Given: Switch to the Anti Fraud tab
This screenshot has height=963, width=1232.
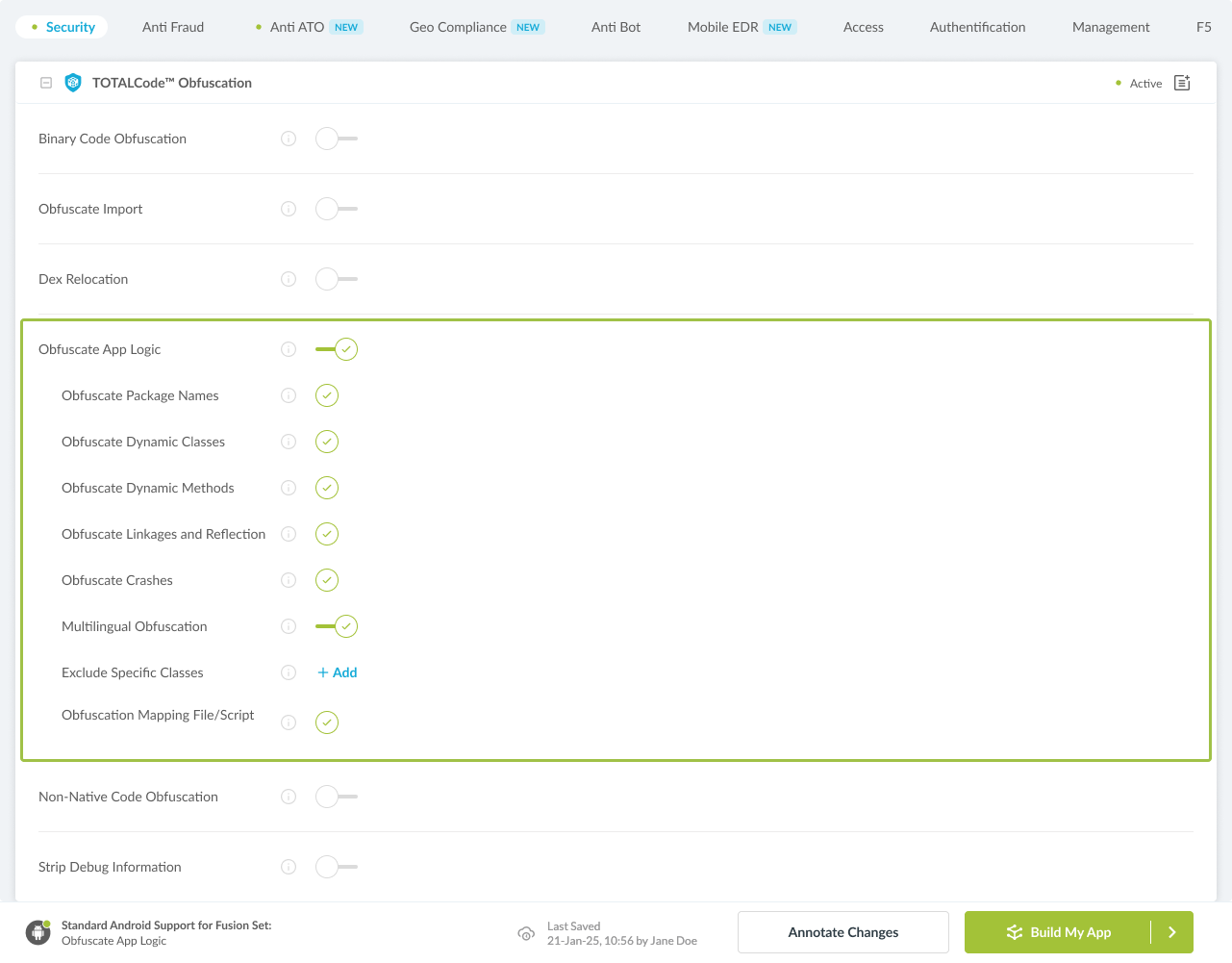Looking at the screenshot, I should [x=173, y=27].
